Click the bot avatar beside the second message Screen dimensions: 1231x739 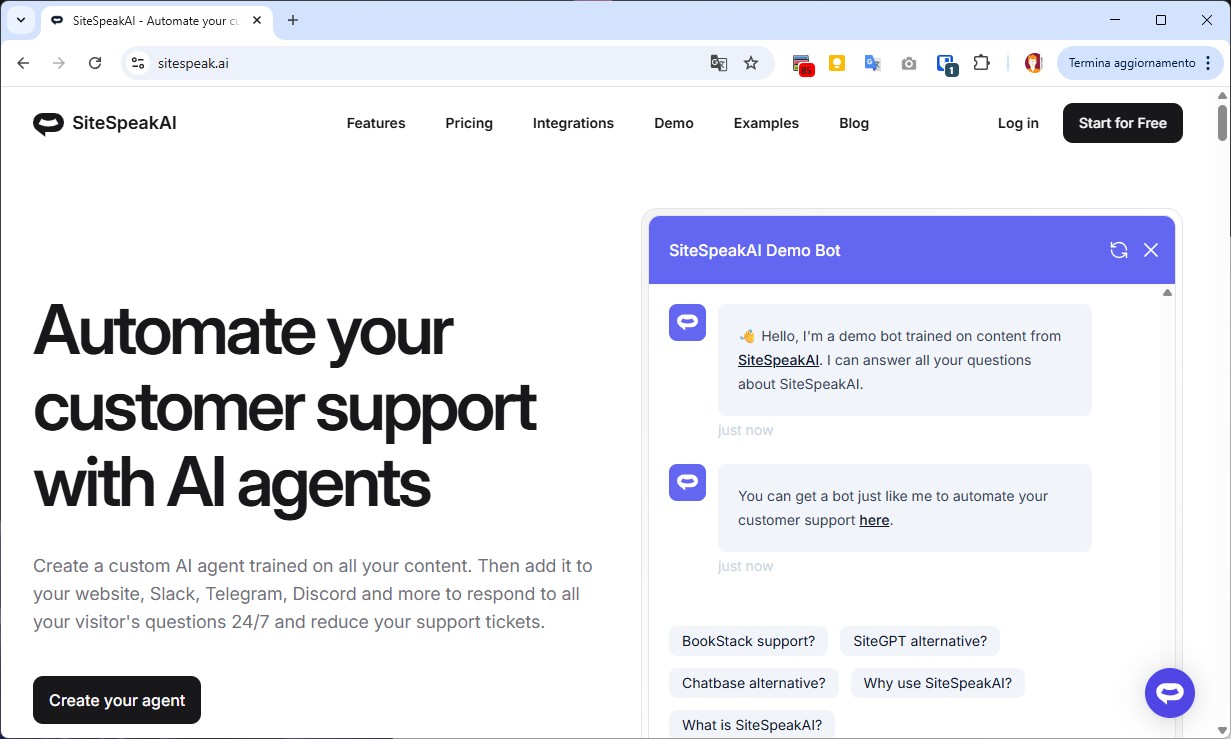coord(687,482)
